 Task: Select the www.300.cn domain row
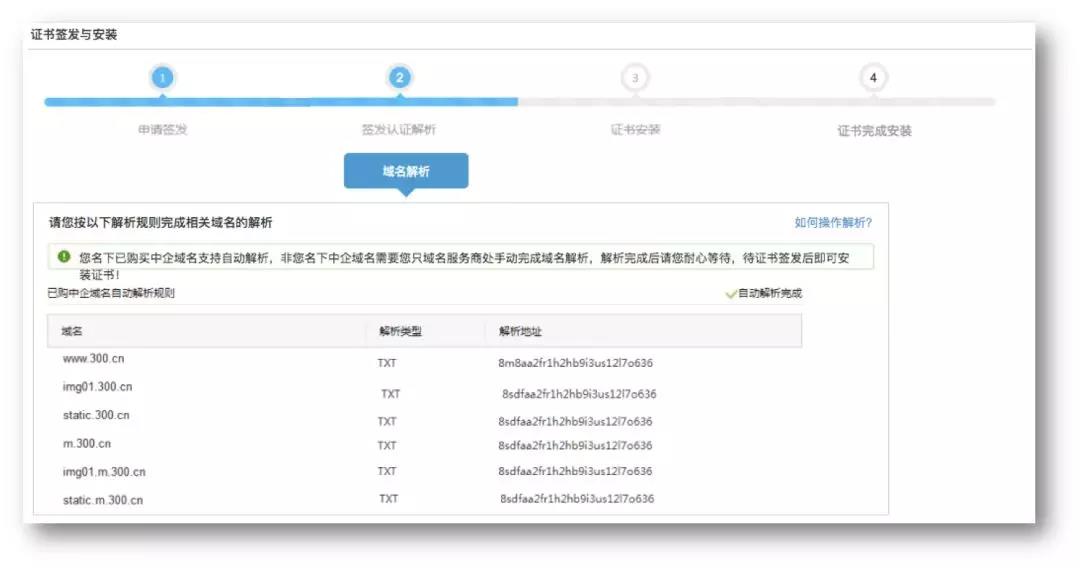point(424,361)
